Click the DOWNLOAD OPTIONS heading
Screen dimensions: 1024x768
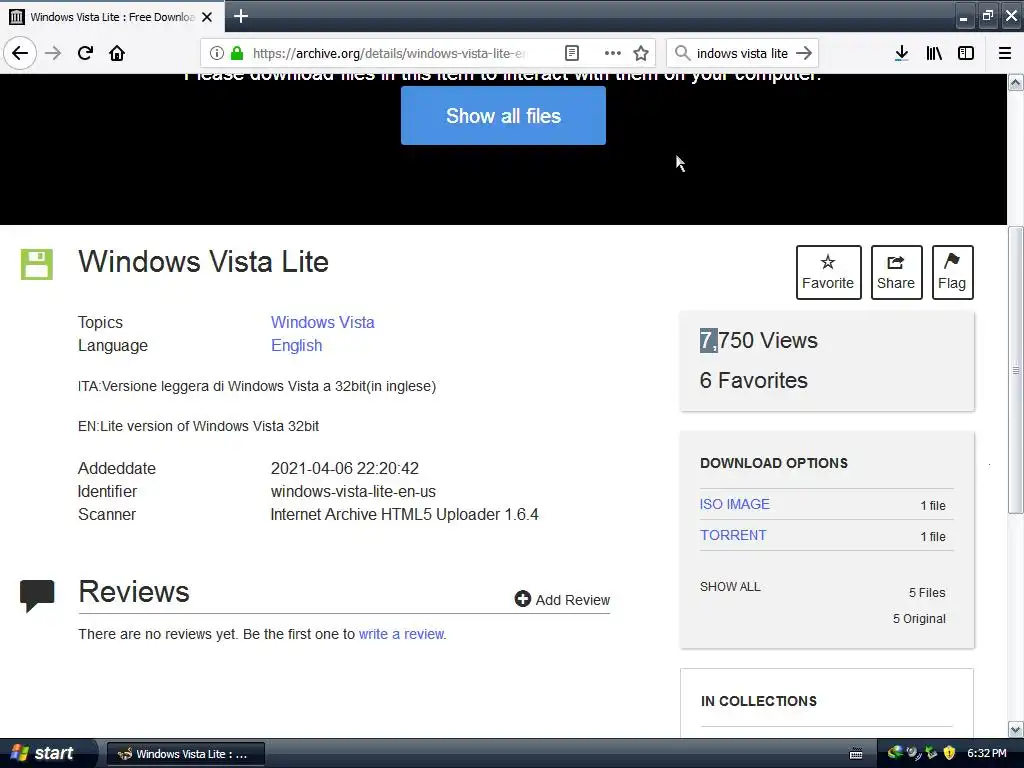pos(774,463)
